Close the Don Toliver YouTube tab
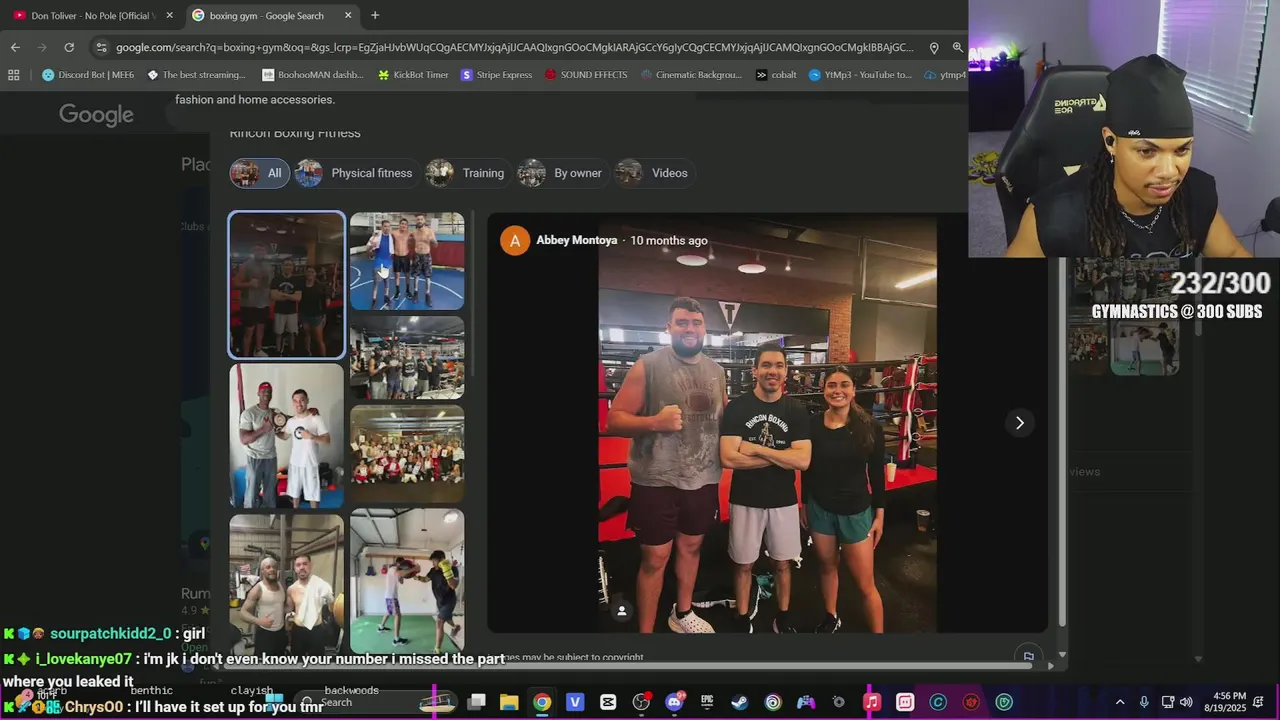 tap(169, 15)
